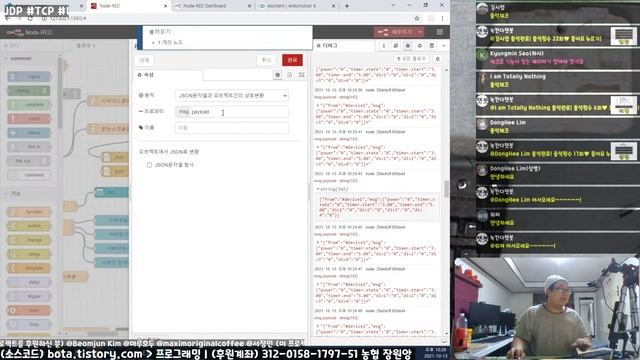Open the sidebar tab list dropdown arrow
640x360 pixels.
[444, 46]
